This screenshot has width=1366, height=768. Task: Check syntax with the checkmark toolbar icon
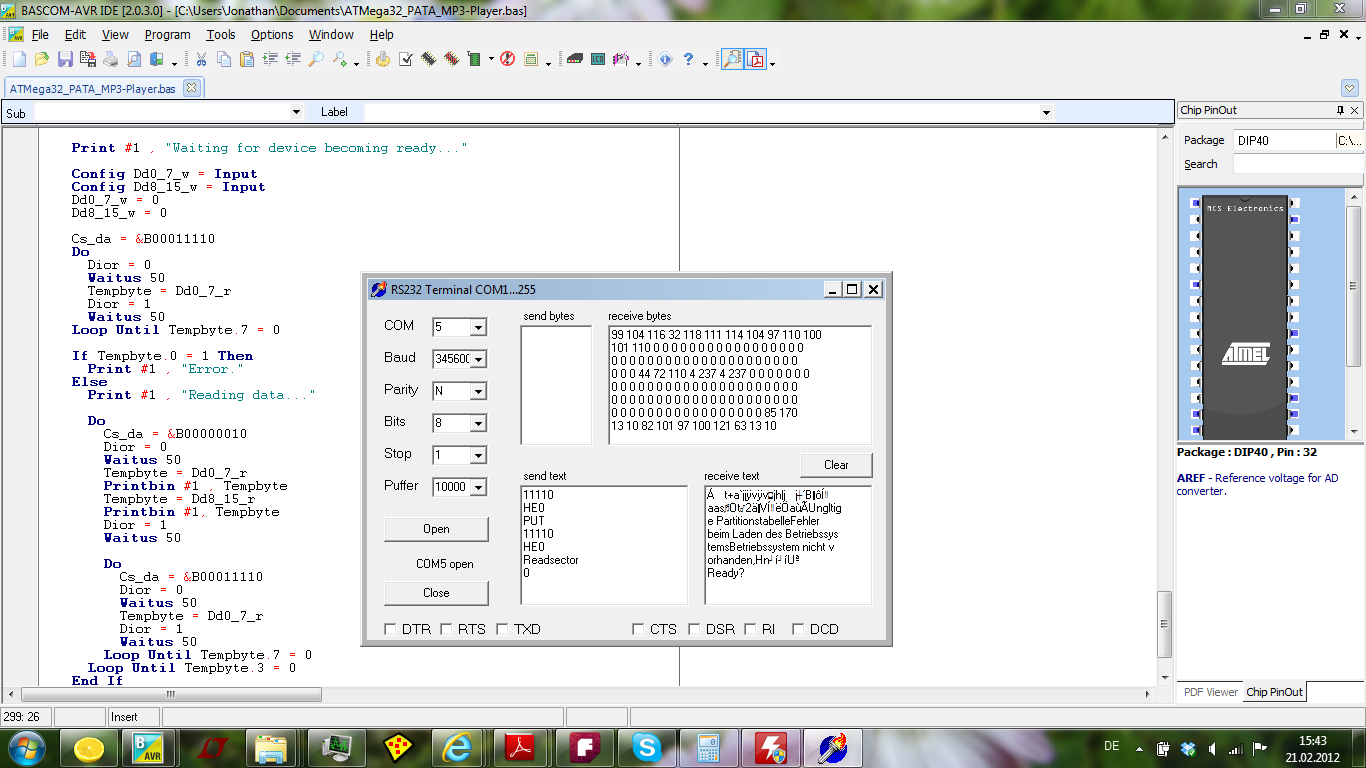(406, 60)
